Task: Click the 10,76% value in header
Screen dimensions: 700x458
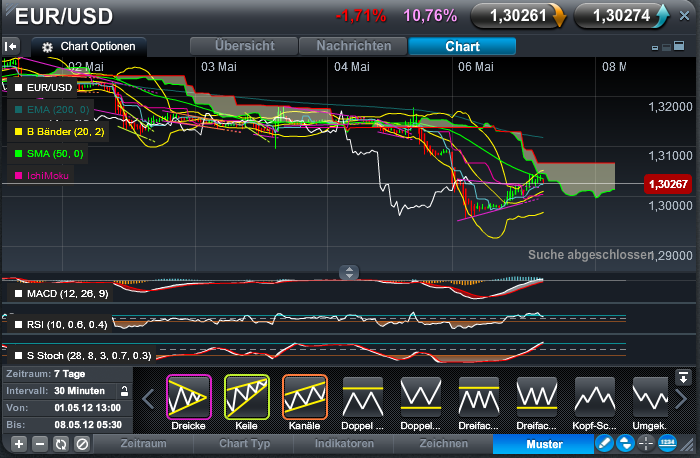Action: tap(430, 16)
